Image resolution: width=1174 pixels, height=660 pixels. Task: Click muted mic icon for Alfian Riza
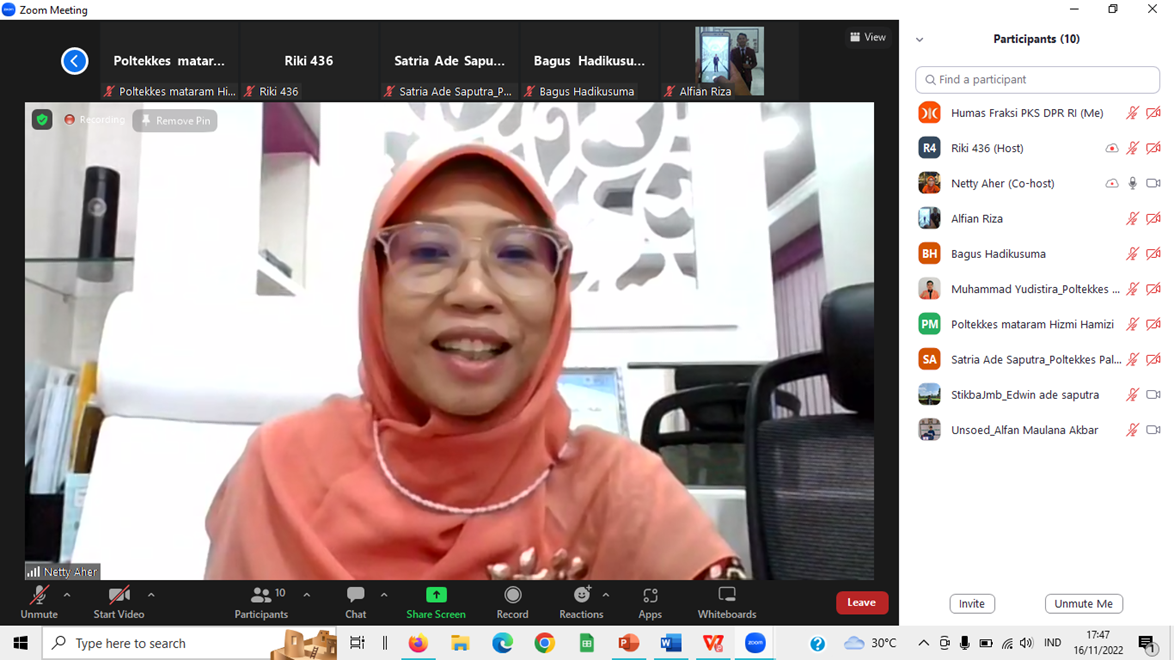1132,219
